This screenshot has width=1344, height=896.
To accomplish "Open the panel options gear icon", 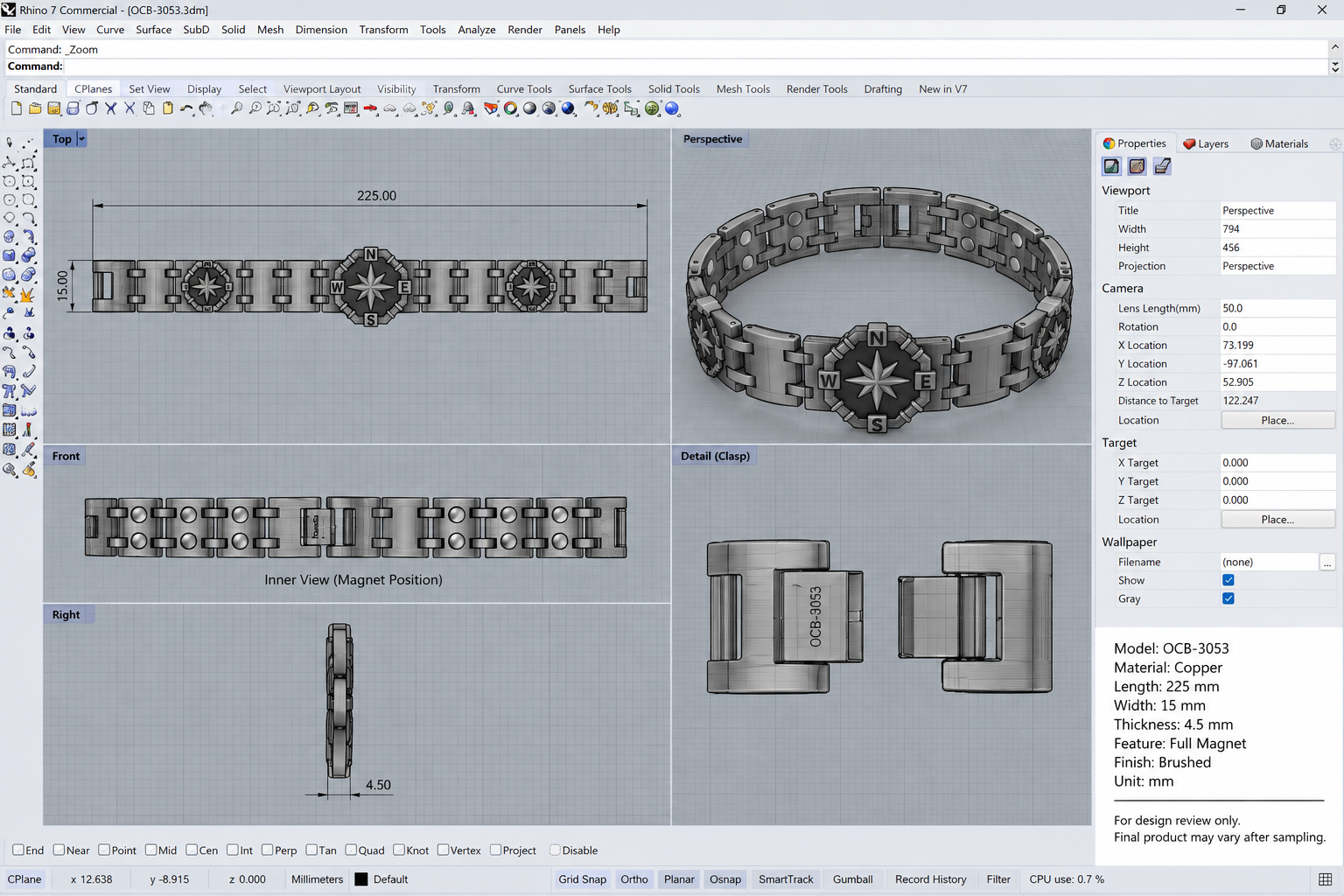I will click(x=1334, y=143).
